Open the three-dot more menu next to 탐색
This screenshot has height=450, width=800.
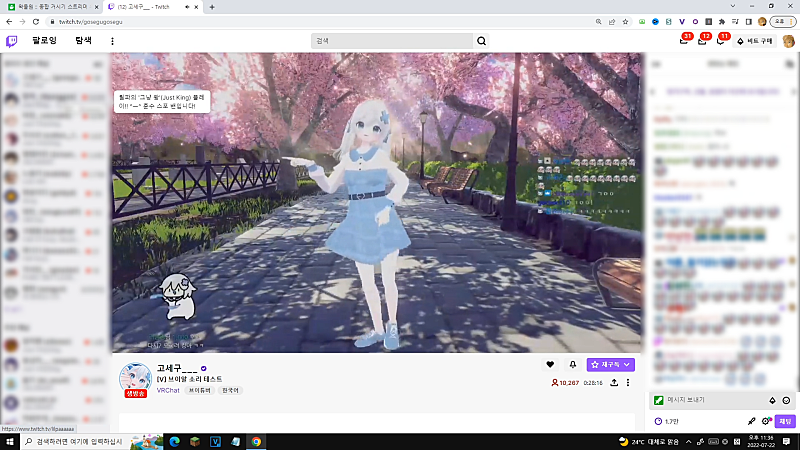click(x=112, y=41)
